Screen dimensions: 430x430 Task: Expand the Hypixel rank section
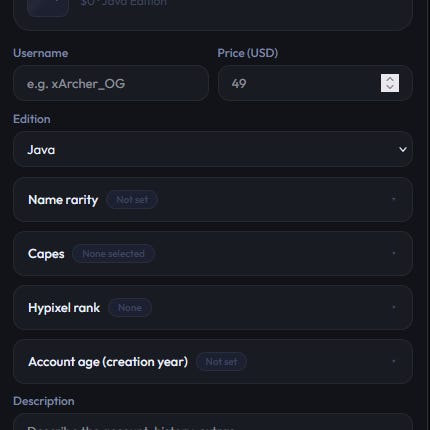213,308
